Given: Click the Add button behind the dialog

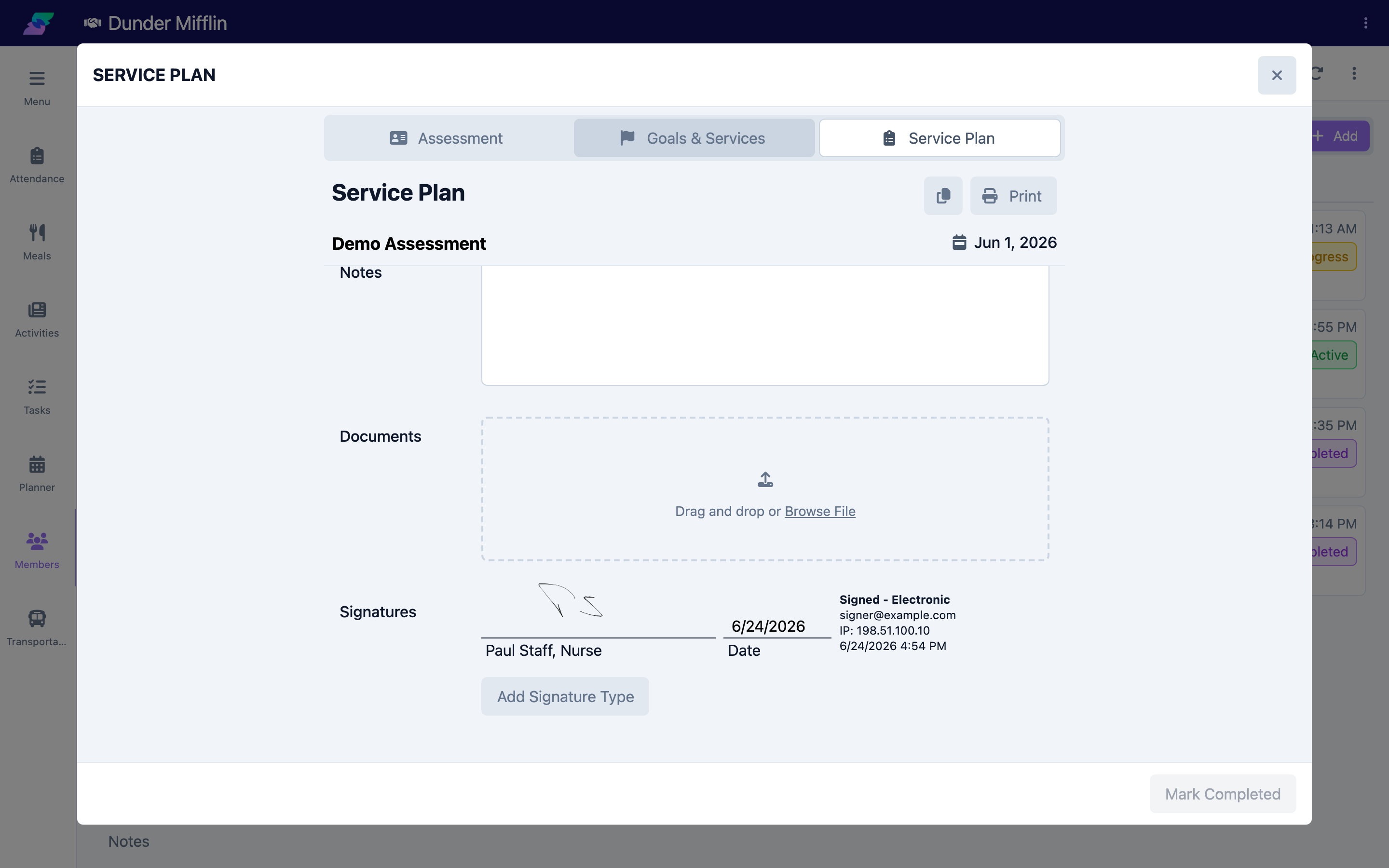Looking at the screenshot, I should coord(1340,136).
